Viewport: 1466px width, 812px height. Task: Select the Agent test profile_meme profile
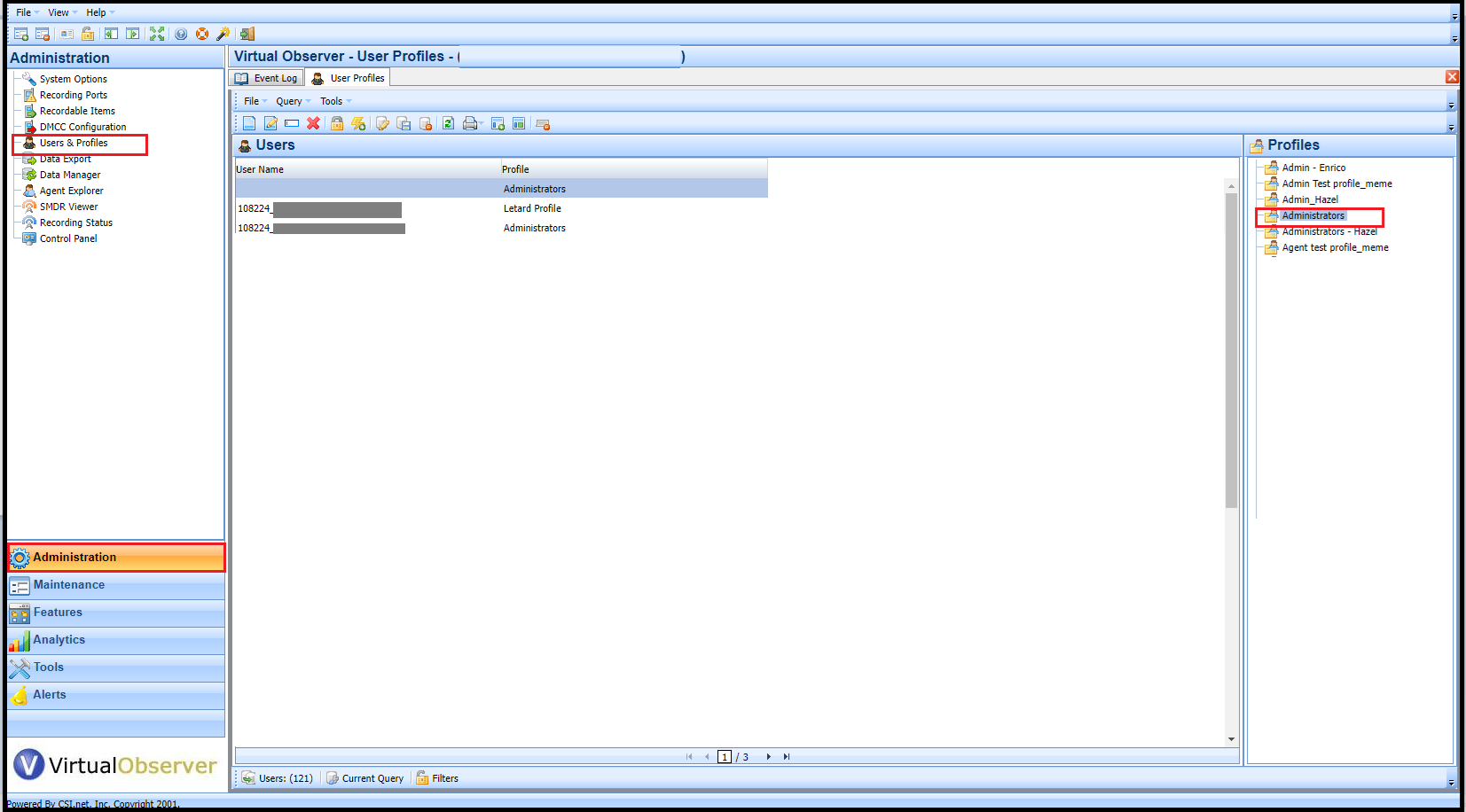[1335, 247]
